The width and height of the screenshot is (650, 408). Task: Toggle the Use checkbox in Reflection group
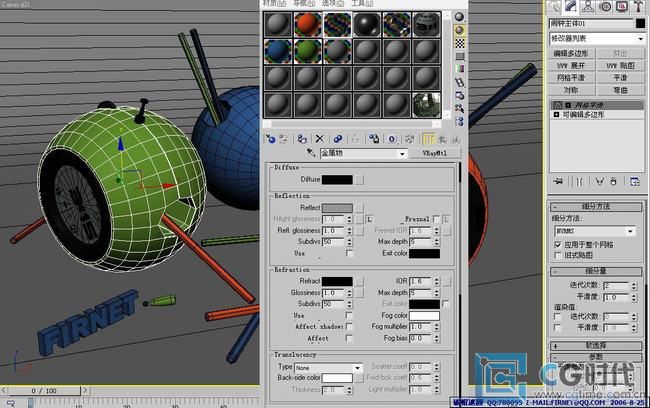click(x=349, y=253)
